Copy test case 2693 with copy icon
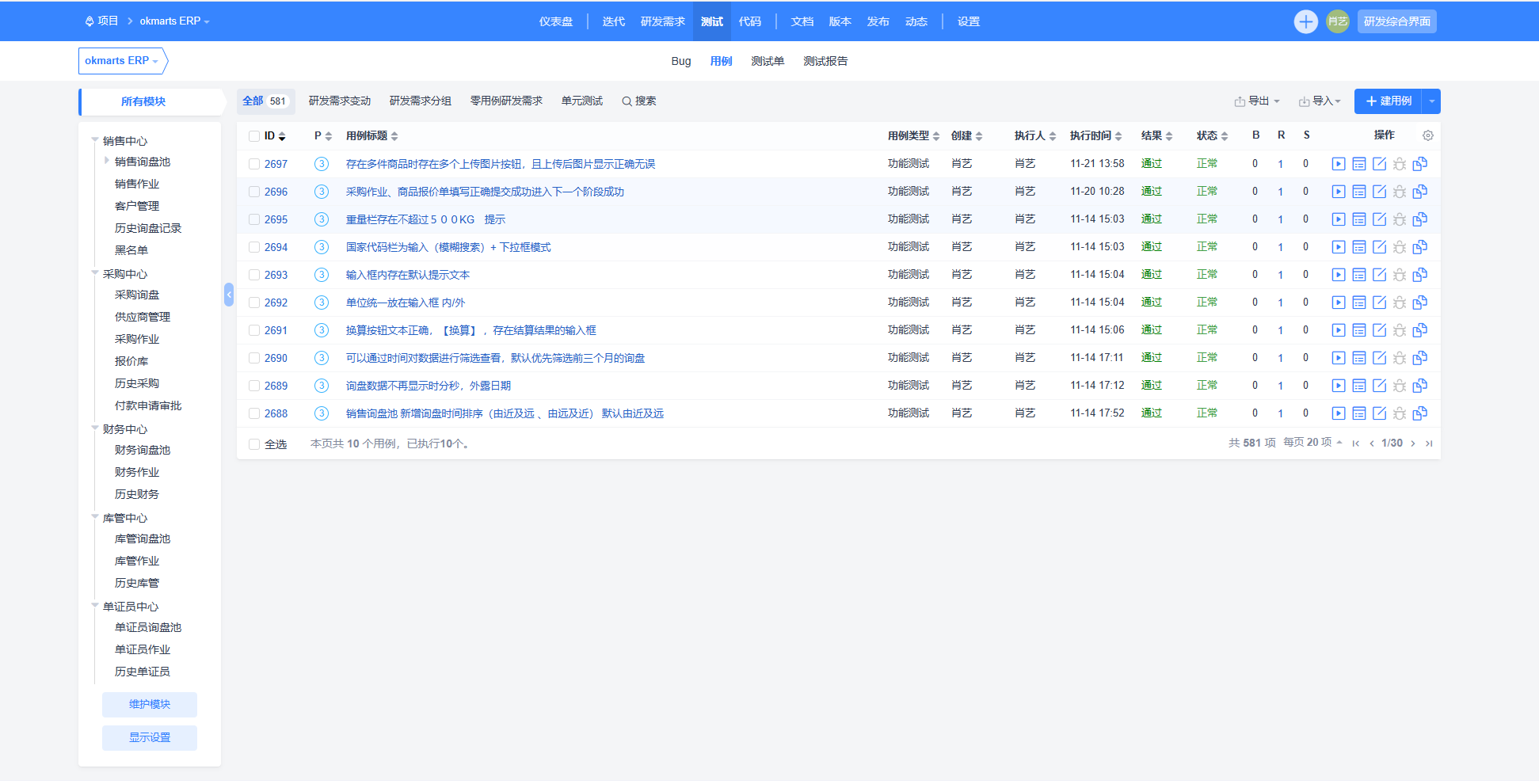Viewport: 1539px width, 784px height. (x=1420, y=275)
